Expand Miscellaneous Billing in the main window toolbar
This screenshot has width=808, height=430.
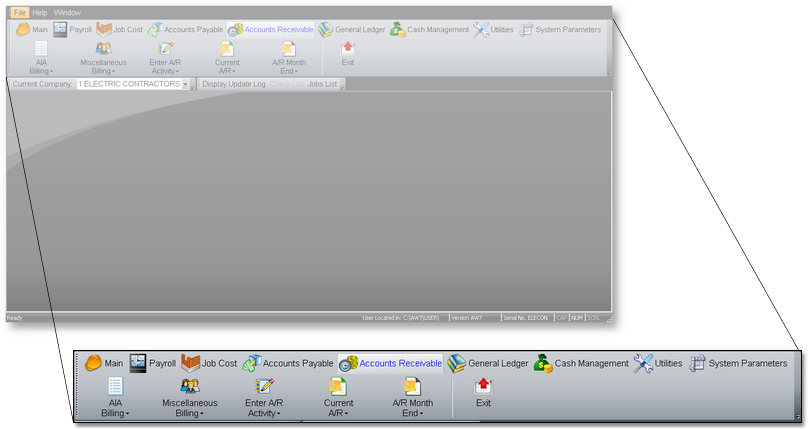point(103,58)
